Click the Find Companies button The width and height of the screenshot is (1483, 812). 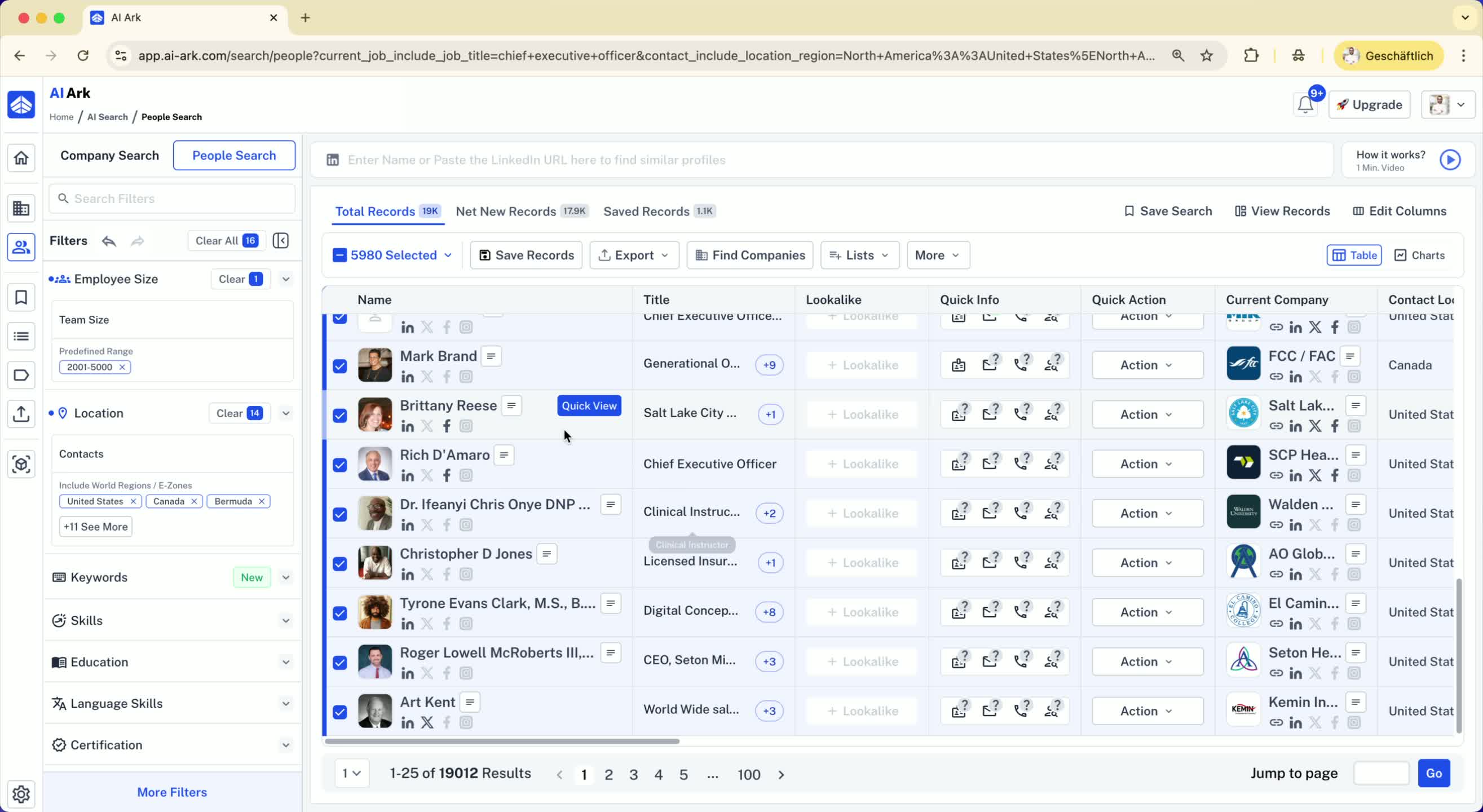[749, 255]
